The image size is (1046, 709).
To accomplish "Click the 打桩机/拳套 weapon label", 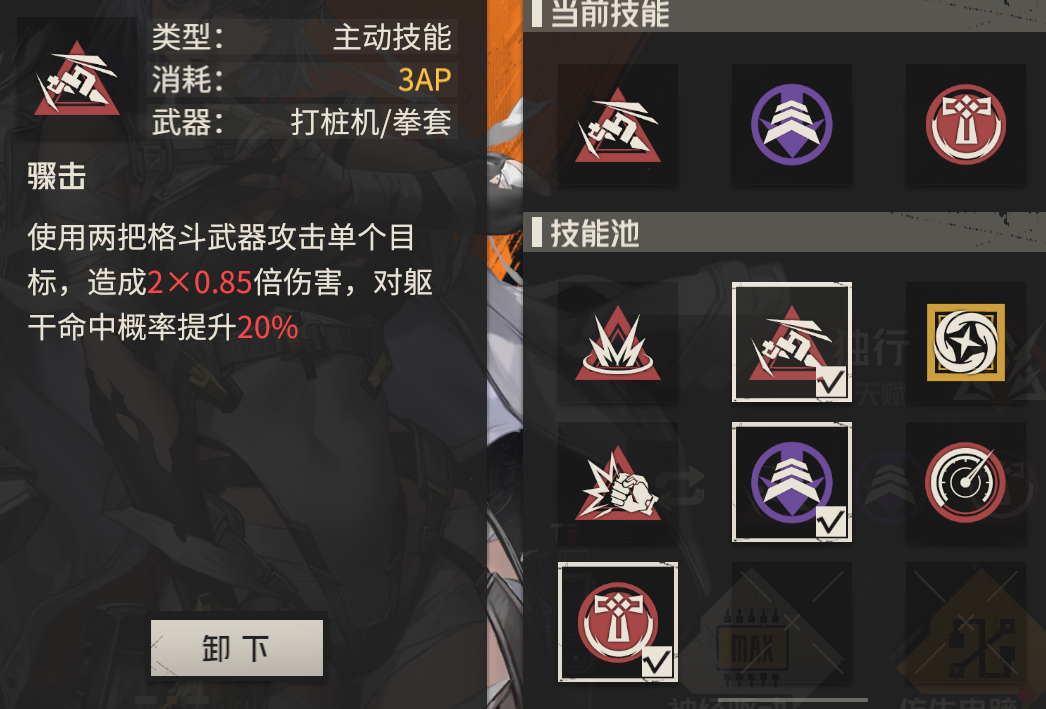I will tap(371, 123).
